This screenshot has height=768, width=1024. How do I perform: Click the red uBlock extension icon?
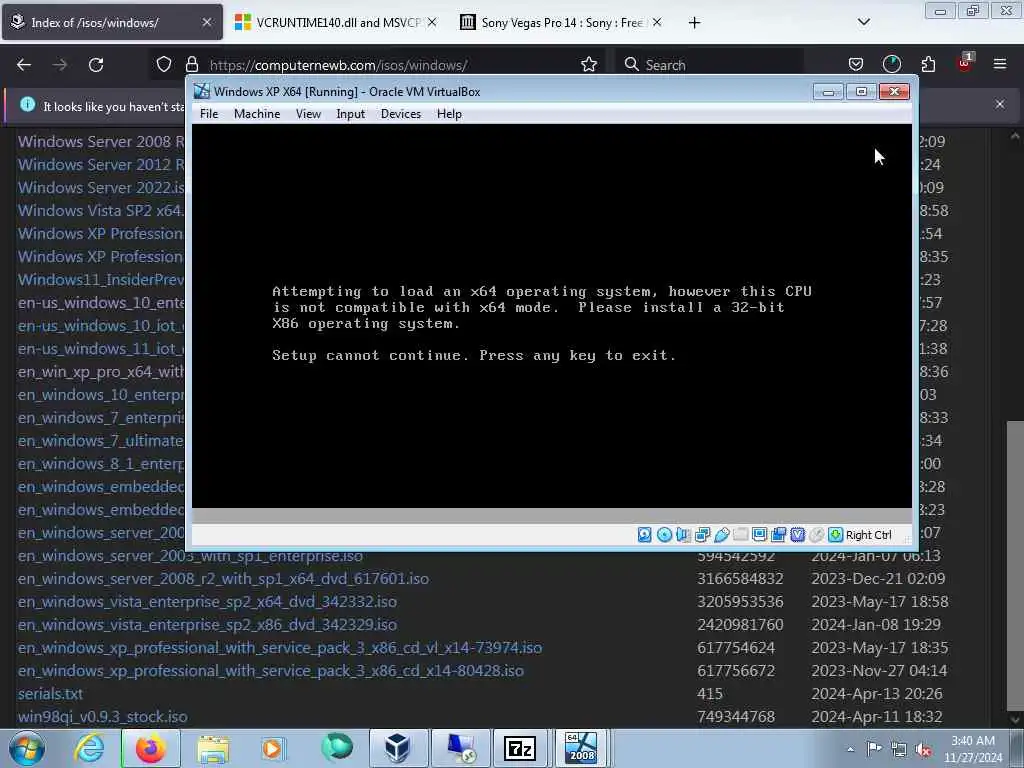coord(965,63)
